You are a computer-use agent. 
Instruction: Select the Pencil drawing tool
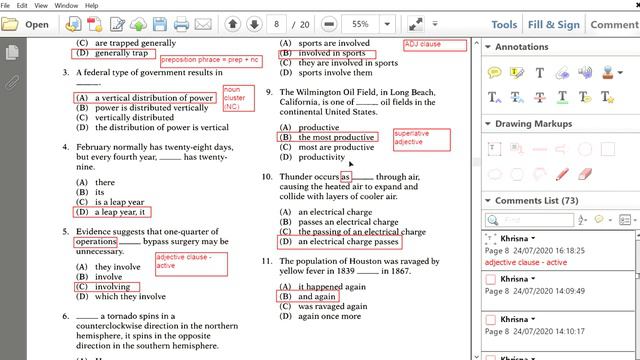click(562, 174)
